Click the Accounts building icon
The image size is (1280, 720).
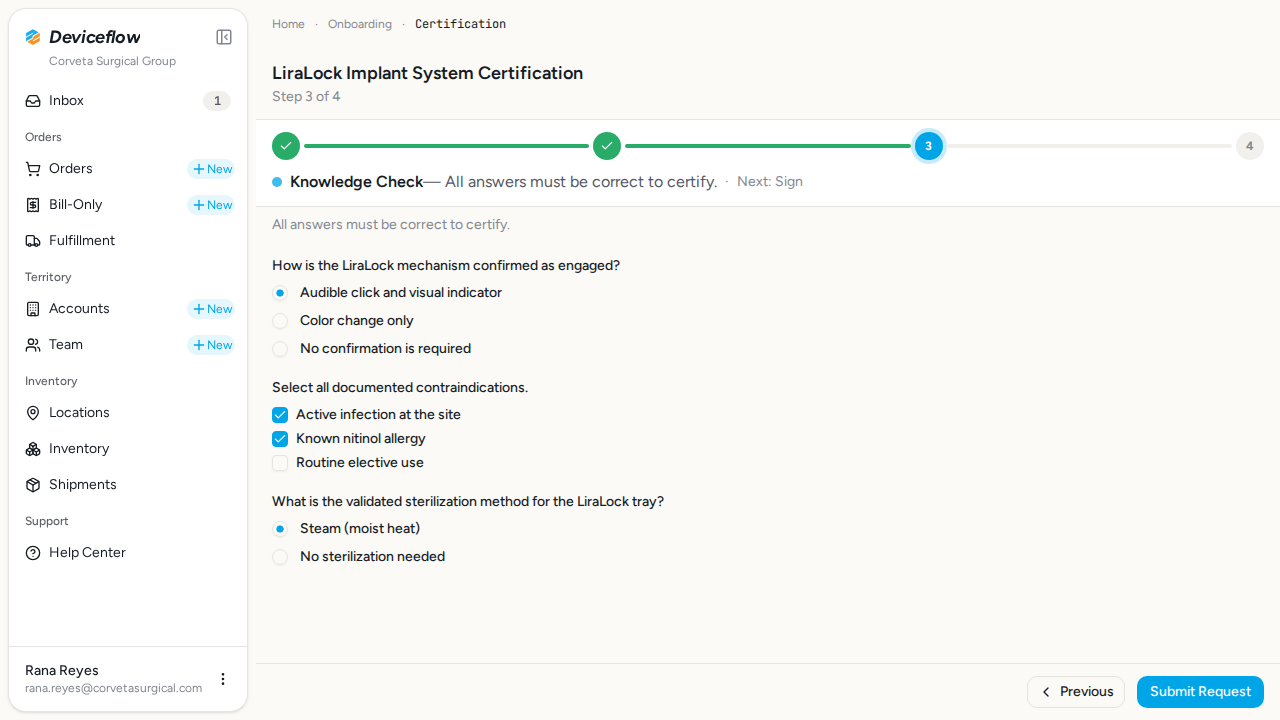(33, 309)
